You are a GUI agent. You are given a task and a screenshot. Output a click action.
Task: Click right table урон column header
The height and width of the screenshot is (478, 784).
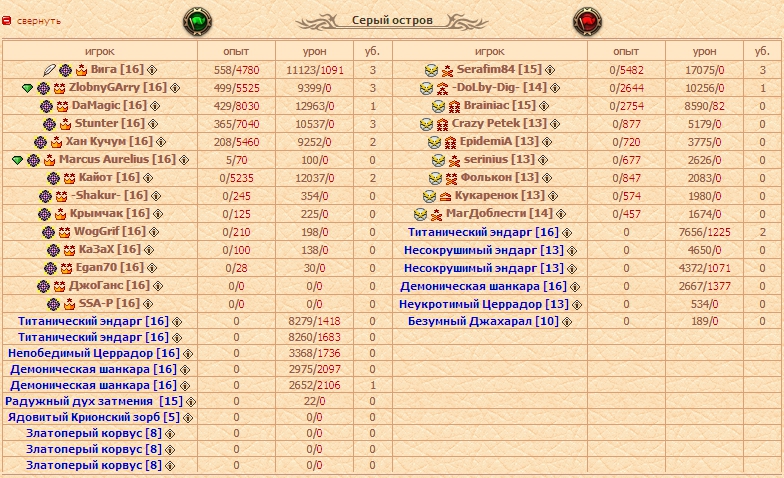click(x=704, y=51)
